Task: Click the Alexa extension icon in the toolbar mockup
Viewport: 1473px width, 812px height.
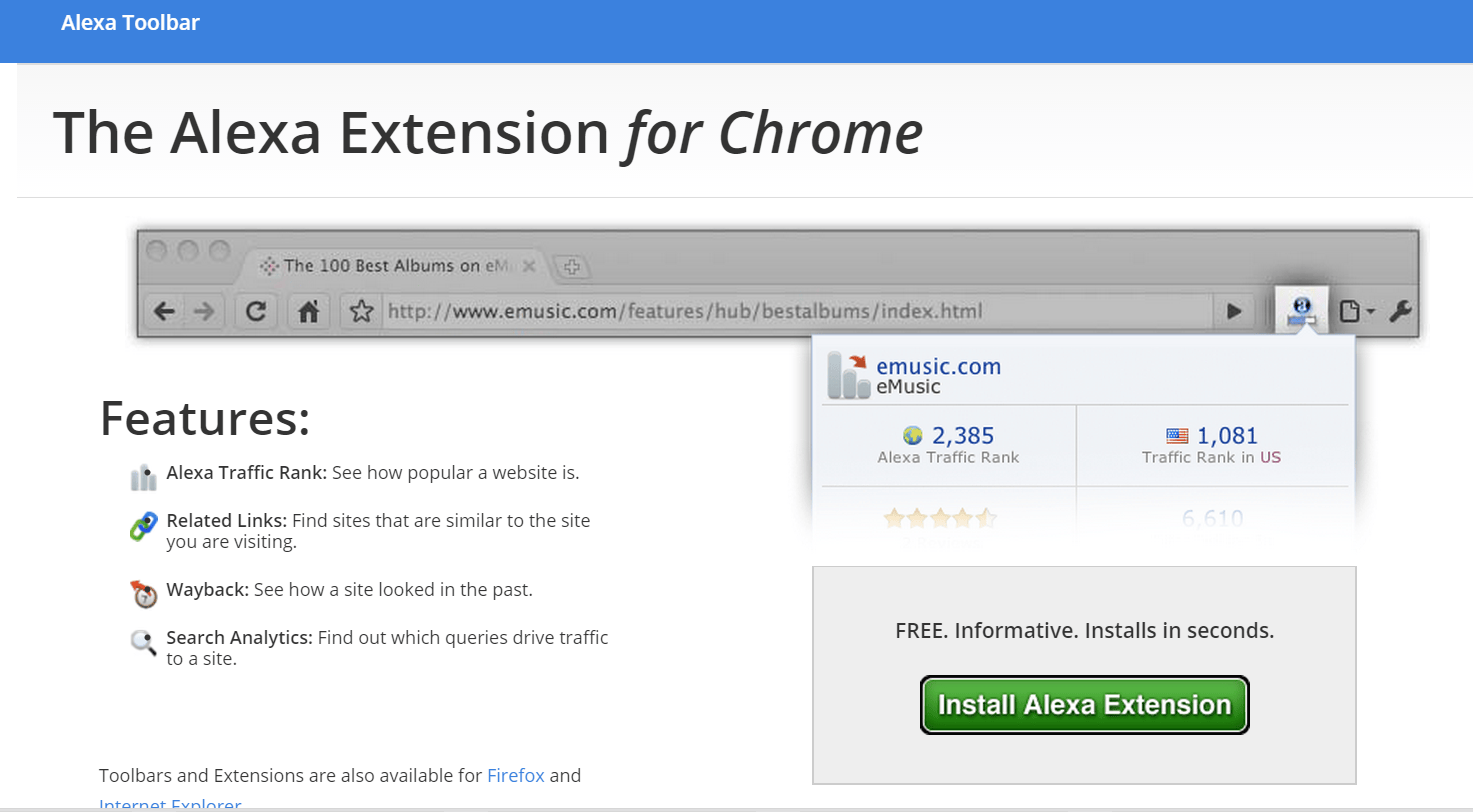Action: (1300, 310)
